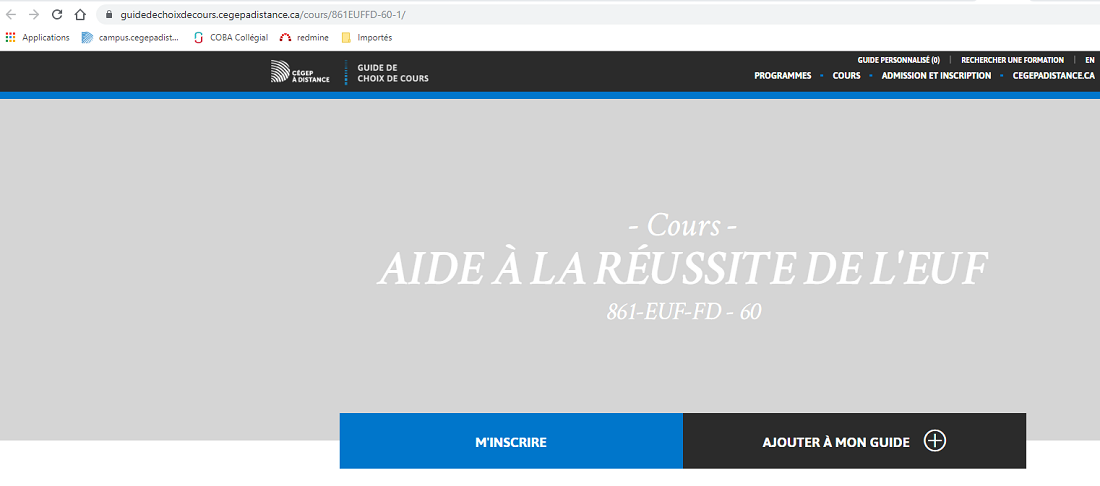Image resolution: width=1100 pixels, height=486 pixels.
Task: Click Rechercher une formation
Action: (1012, 60)
